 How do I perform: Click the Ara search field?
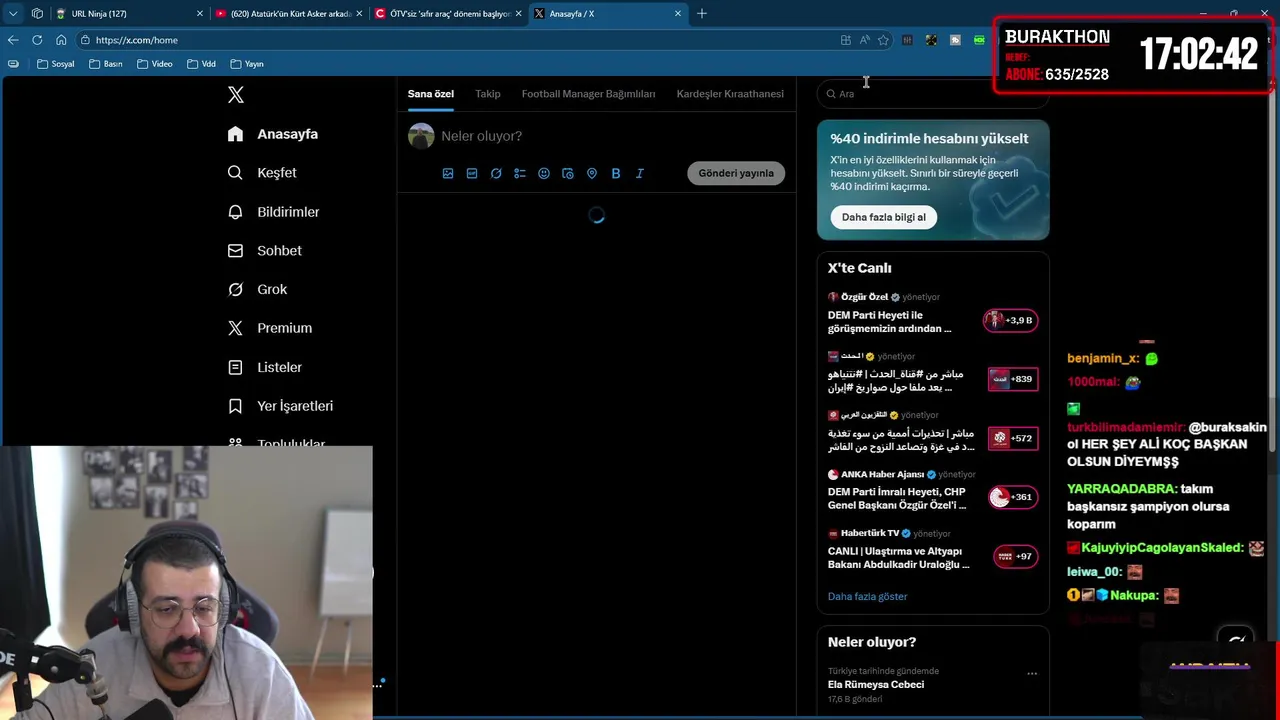point(932,94)
